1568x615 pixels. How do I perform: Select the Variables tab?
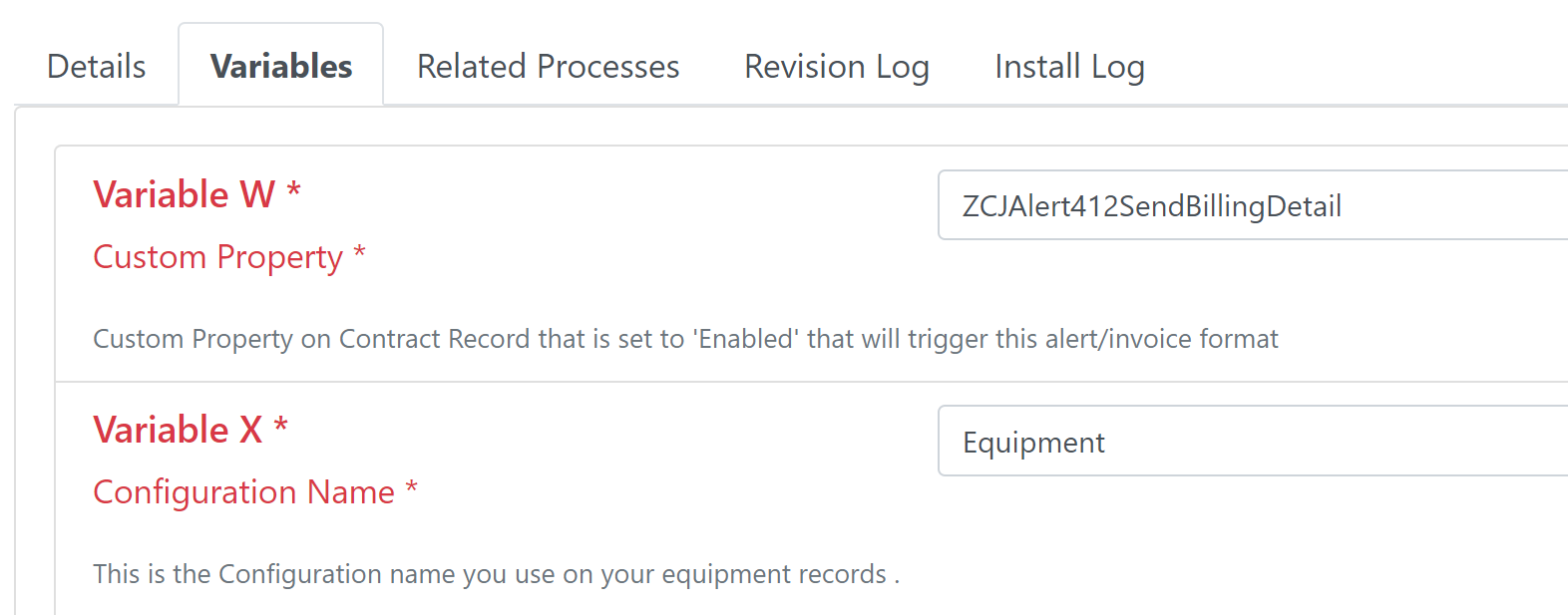281,67
